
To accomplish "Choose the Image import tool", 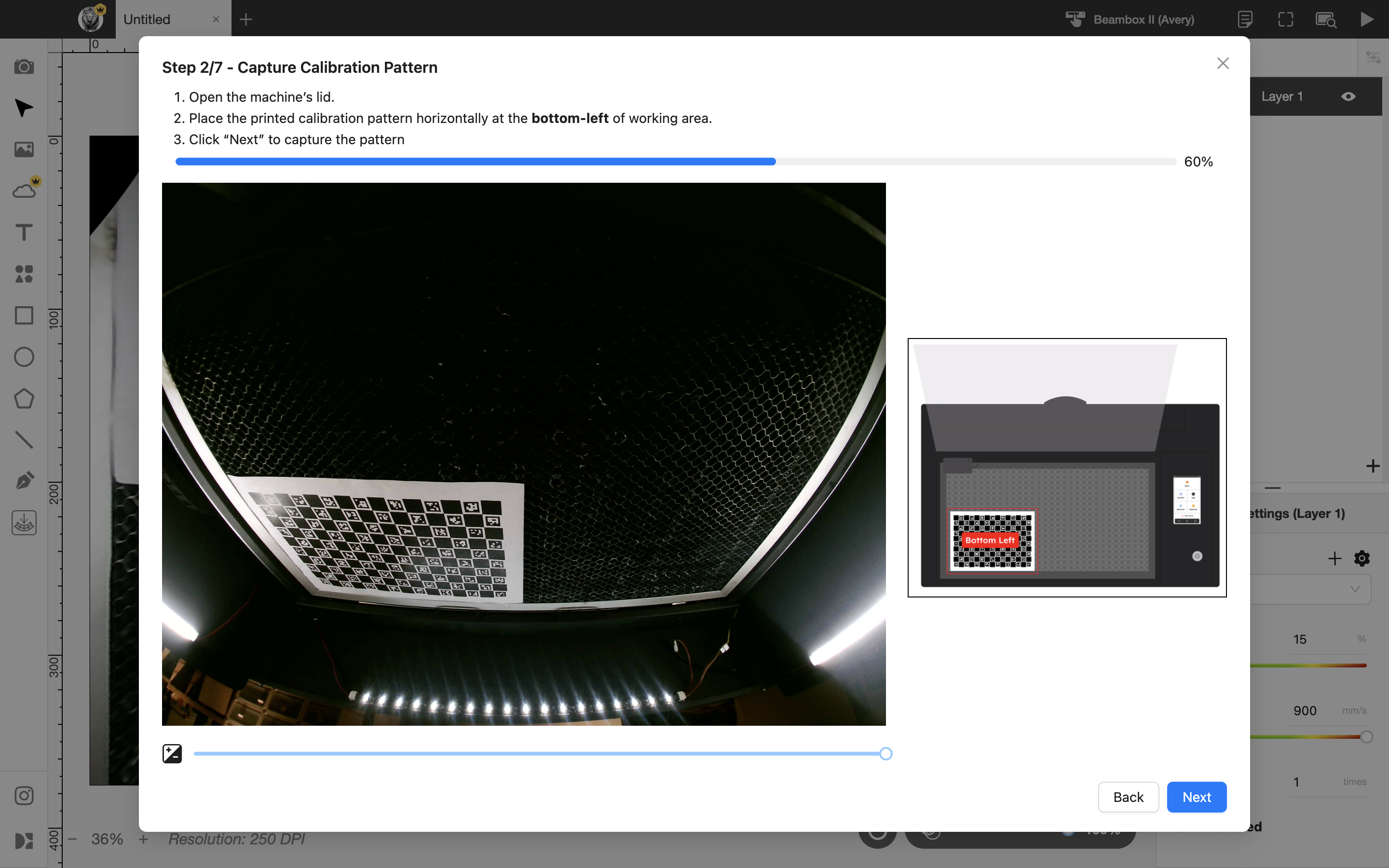I will point(24,149).
